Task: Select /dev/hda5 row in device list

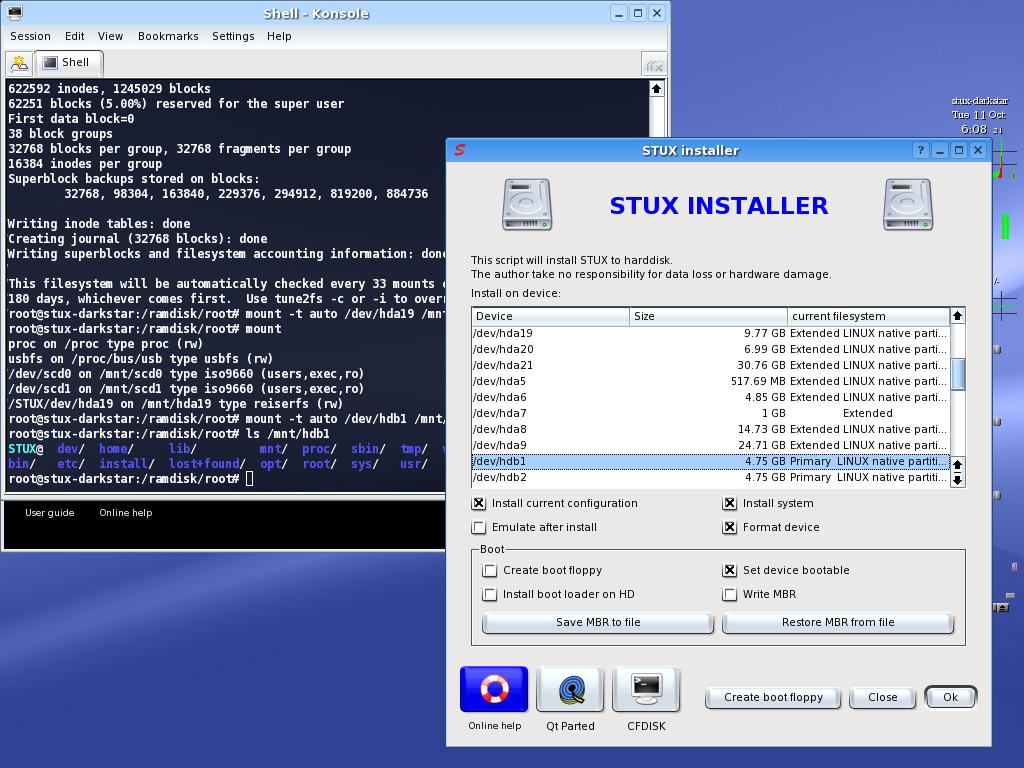Action: [710, 381]
